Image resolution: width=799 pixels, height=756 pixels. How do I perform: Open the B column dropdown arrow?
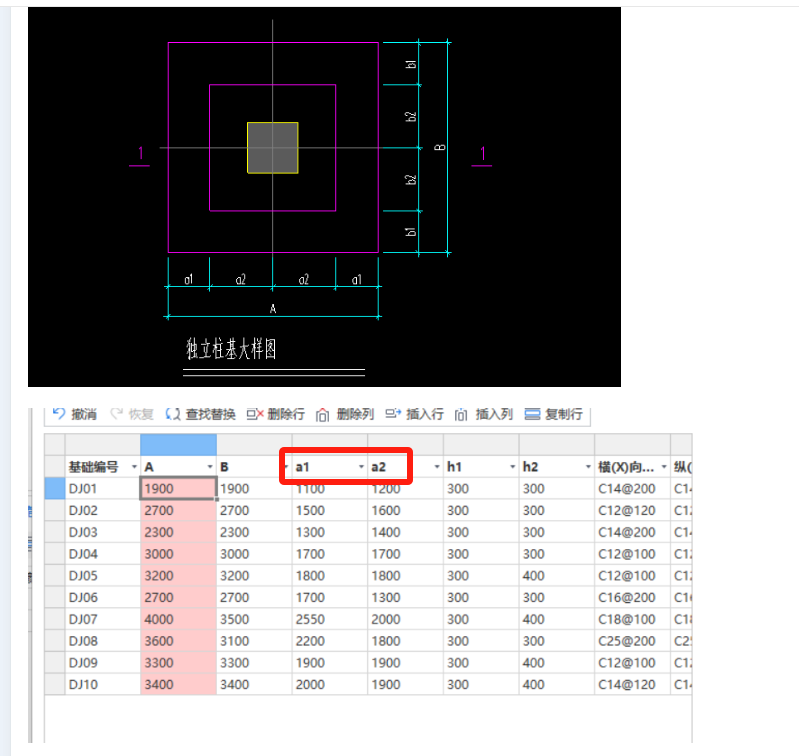pos(286,467)
